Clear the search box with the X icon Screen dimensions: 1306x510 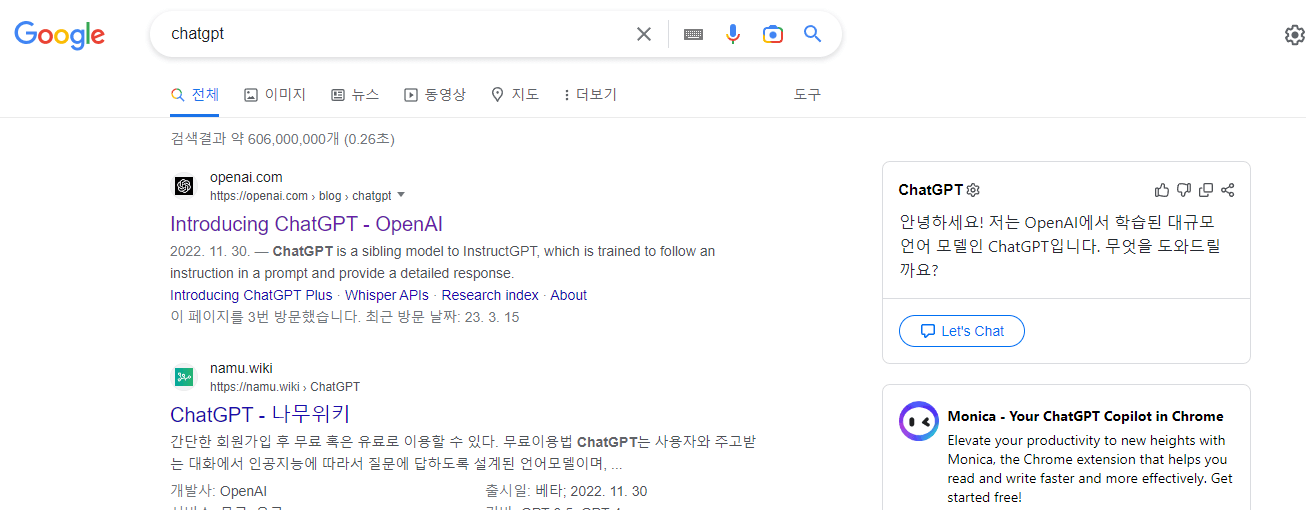click(644, 34)
